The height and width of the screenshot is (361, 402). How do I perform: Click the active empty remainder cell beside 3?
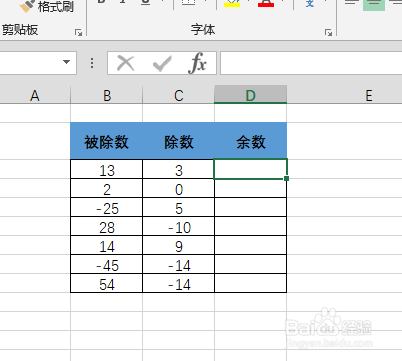[250, 169]
